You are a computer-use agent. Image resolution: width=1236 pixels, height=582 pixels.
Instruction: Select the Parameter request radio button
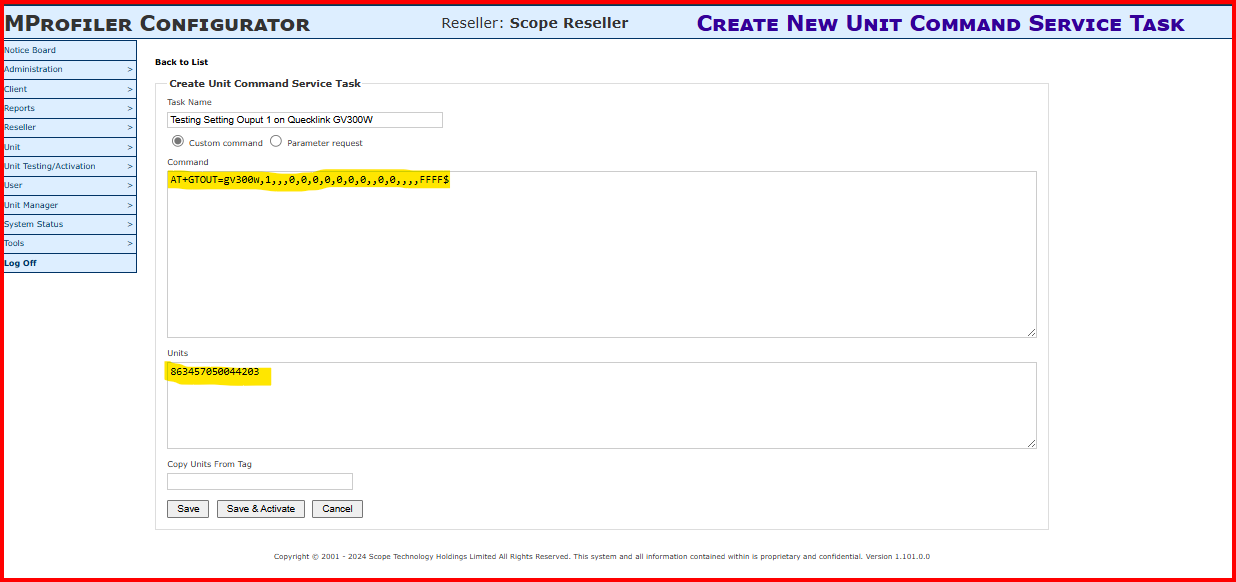coord(276,142)
